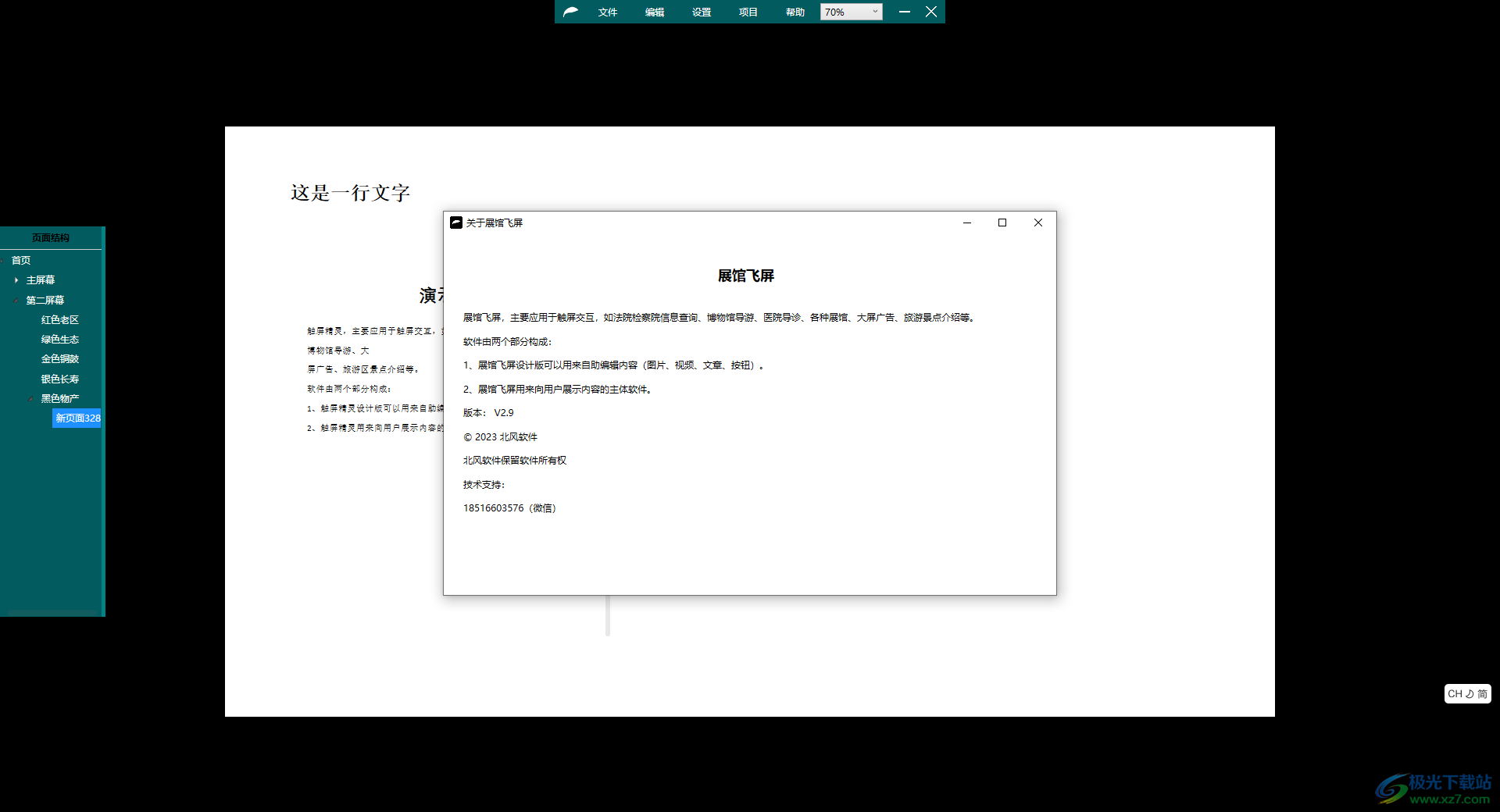The width and height of the screenshot is (1500, 812).
Task: Collapse the 第二屏幕 tree node
Action: [15, 300]
